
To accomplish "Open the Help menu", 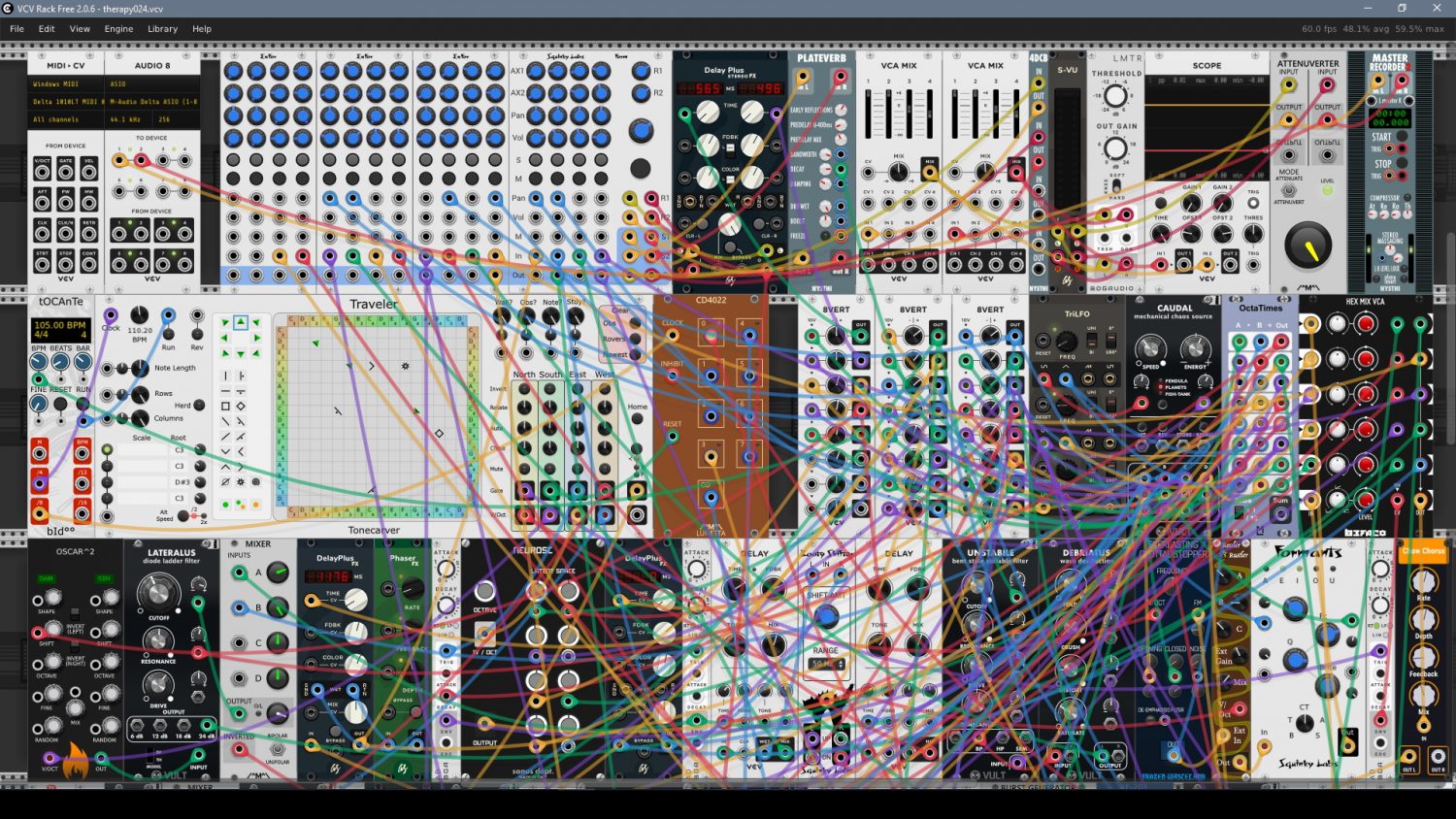I will point(202,29).
